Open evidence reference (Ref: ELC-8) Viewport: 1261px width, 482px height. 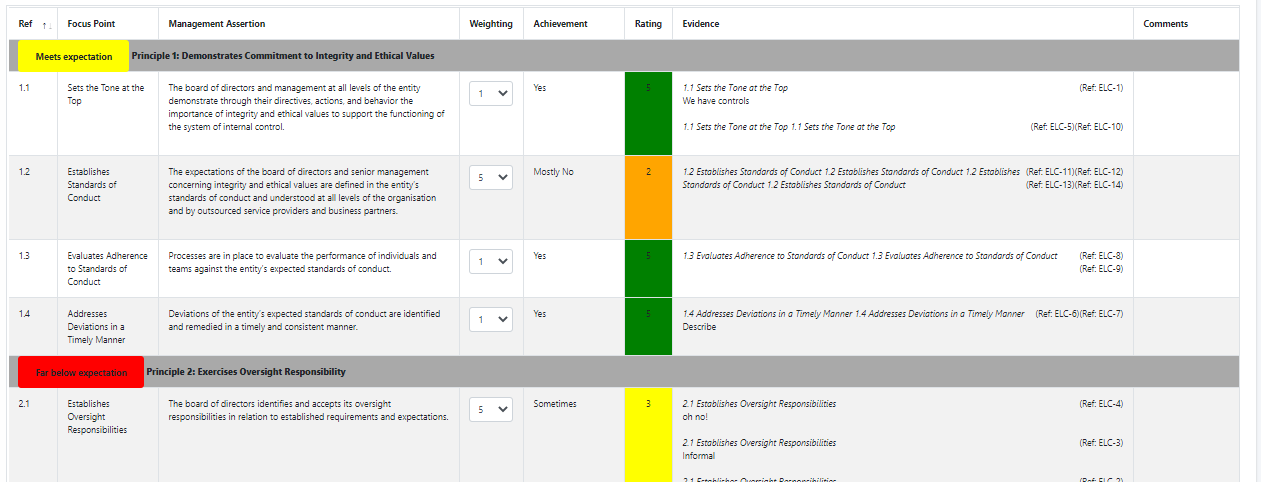click(x=1101, y=256)
